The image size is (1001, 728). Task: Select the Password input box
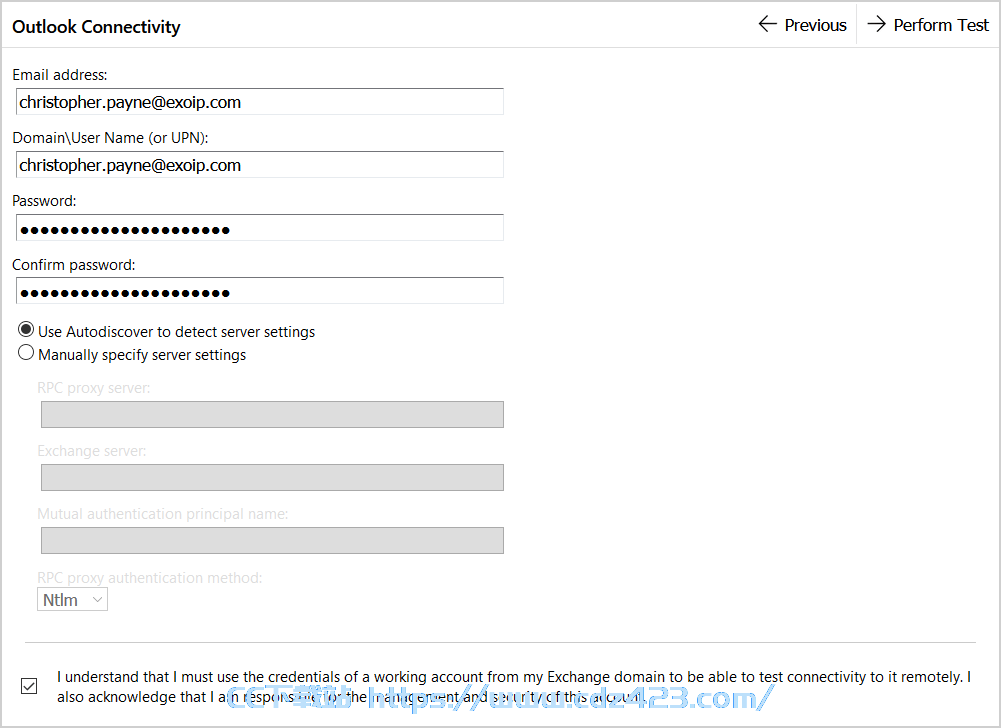coord(260,228)
